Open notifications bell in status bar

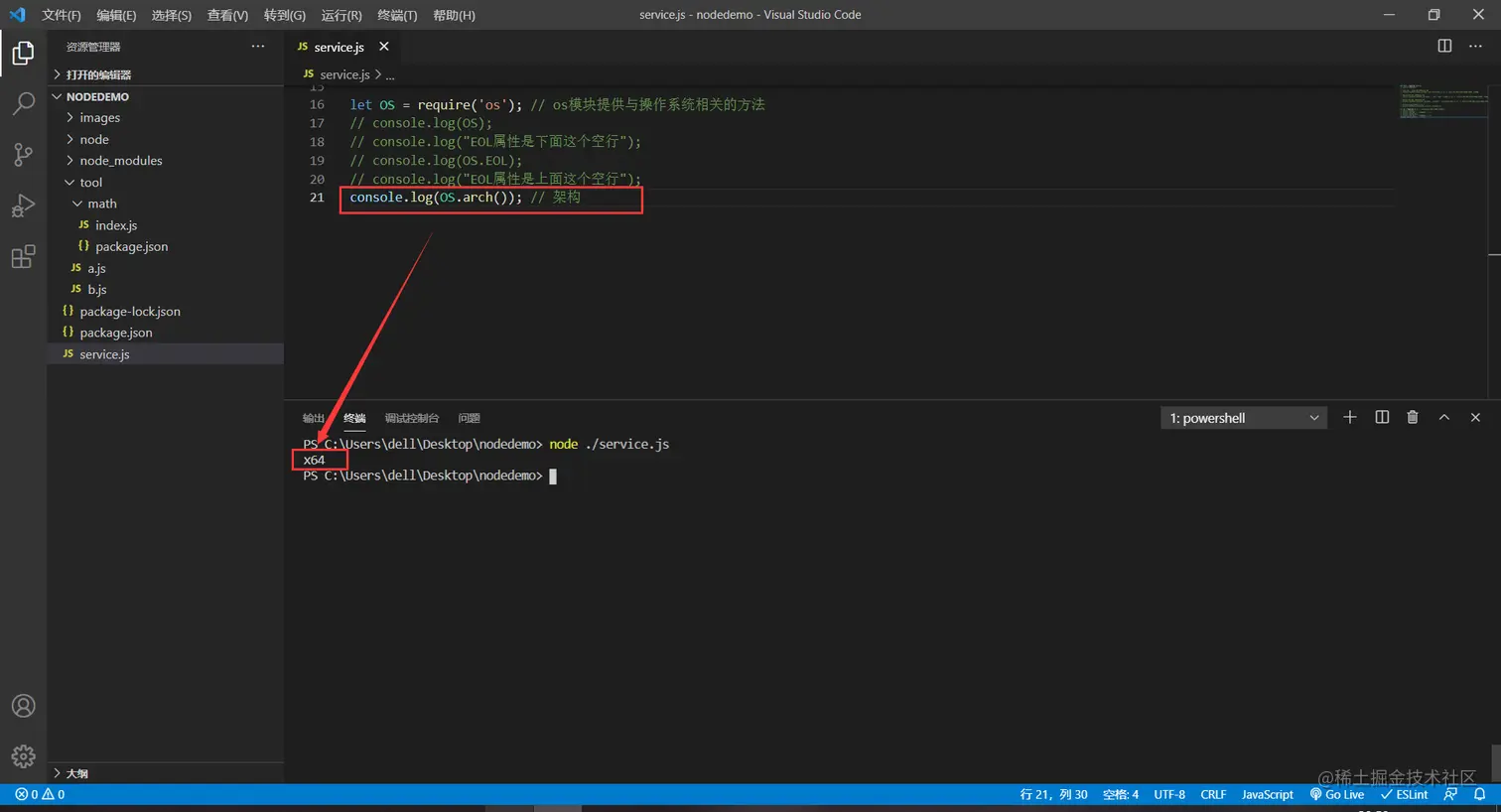click(x=1479, y=794)
